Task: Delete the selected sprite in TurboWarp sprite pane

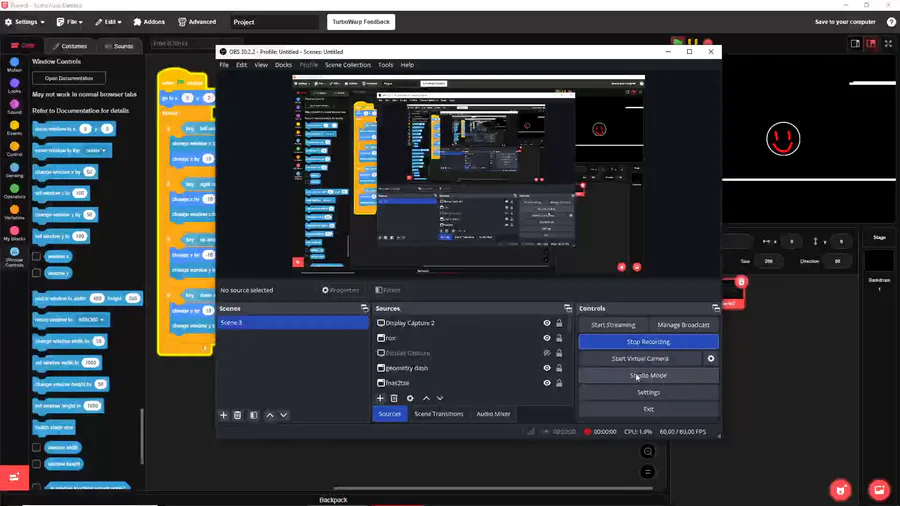Action: (741, 282)
